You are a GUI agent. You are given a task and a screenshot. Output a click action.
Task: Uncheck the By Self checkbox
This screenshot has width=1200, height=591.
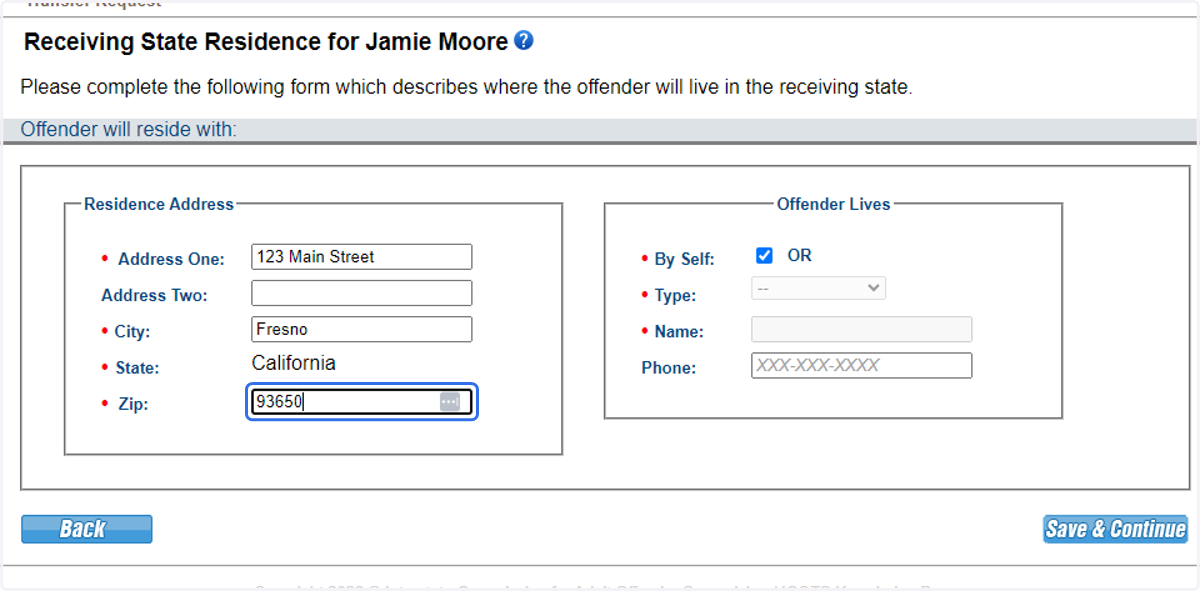(x=764, y=256)
